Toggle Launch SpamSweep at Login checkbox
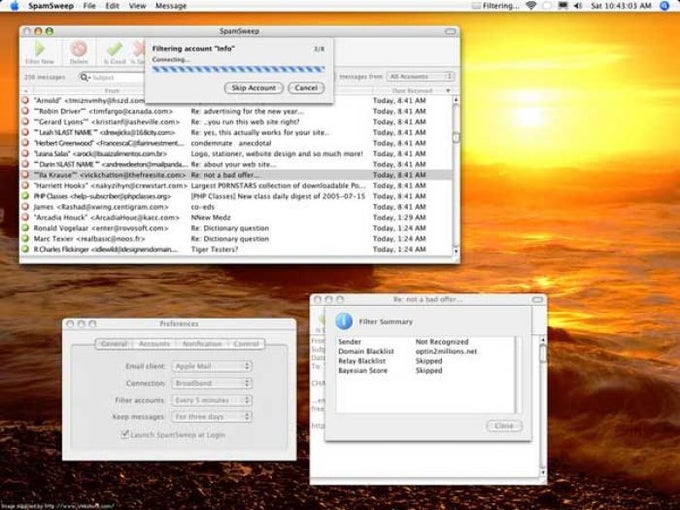 [124, 433]
